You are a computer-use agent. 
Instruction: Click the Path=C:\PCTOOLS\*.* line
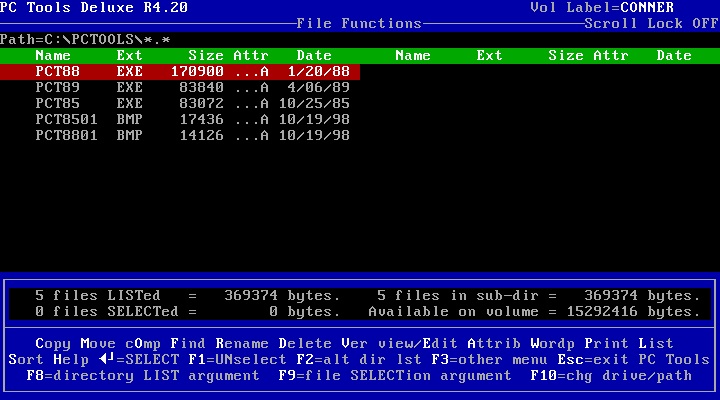click(x=85, y=39)
